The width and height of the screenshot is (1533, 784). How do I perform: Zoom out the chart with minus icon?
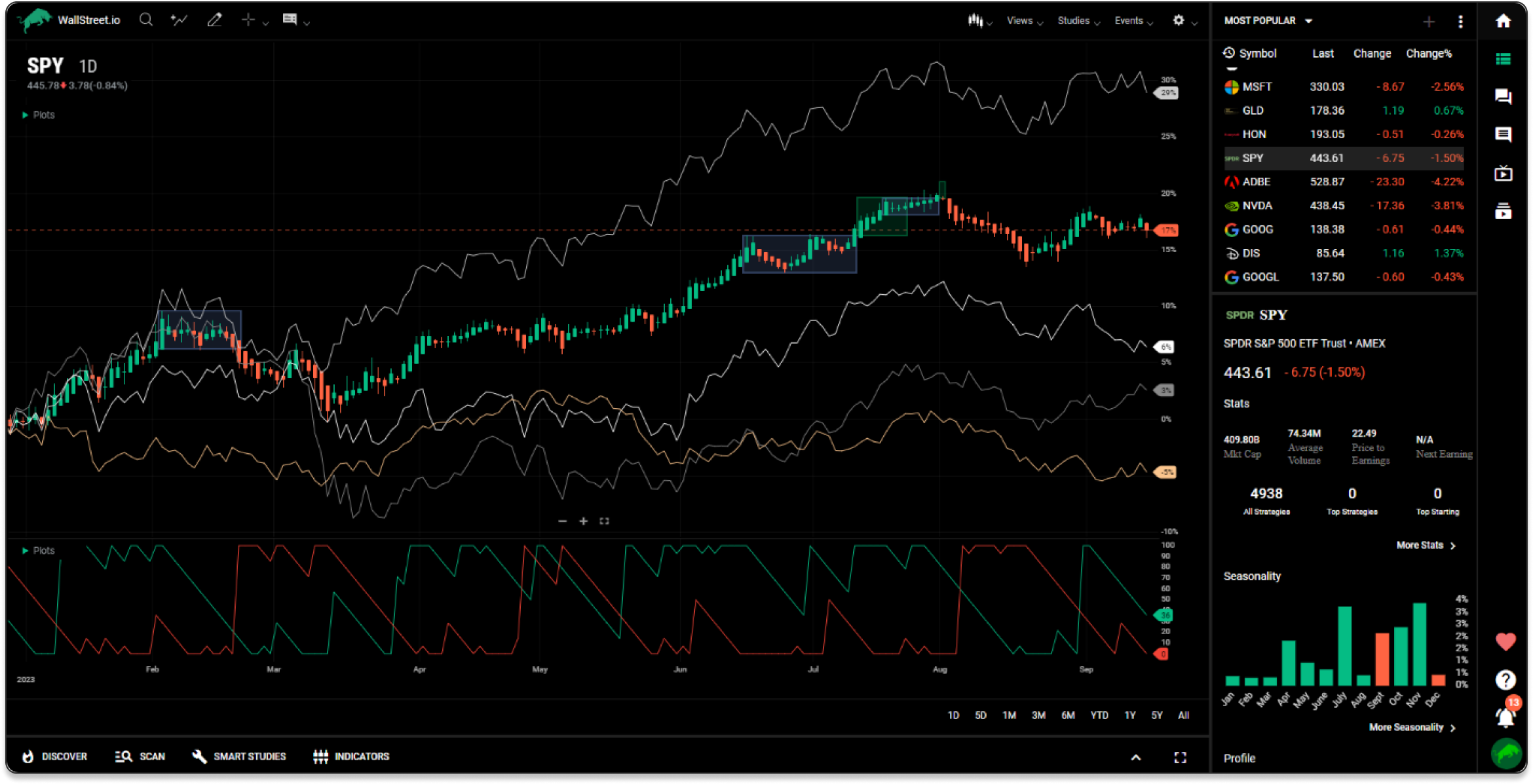tap(562, 521)
